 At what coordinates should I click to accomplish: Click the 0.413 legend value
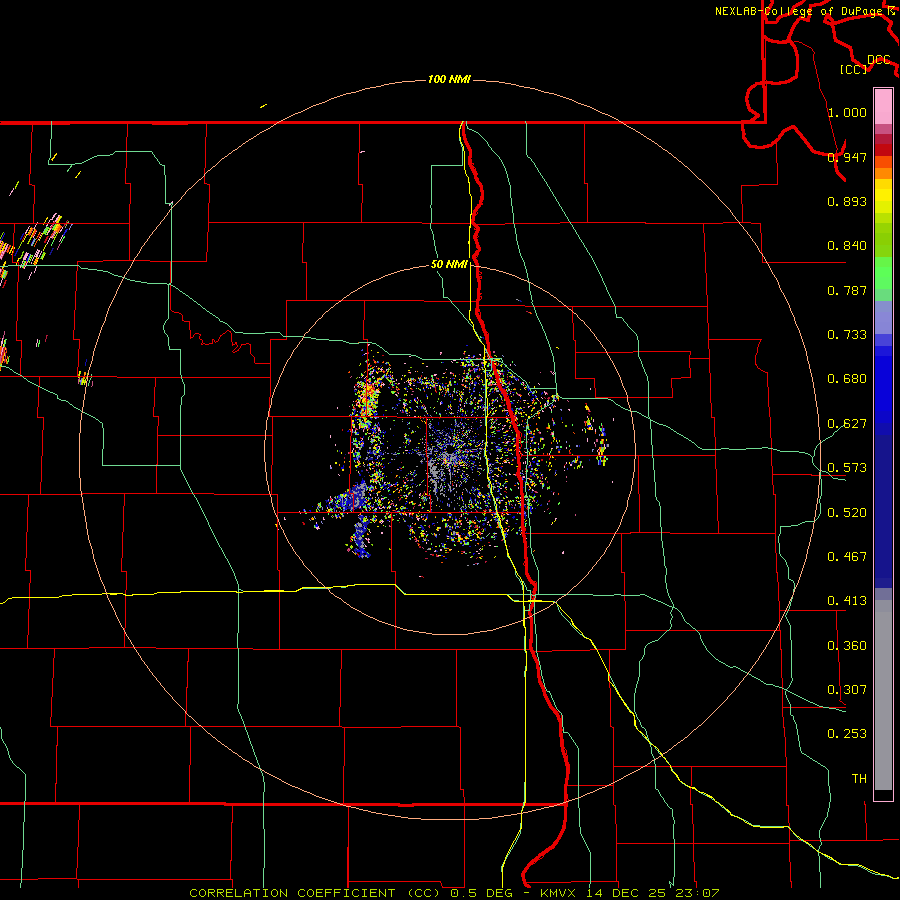click(x=847, y=601)
